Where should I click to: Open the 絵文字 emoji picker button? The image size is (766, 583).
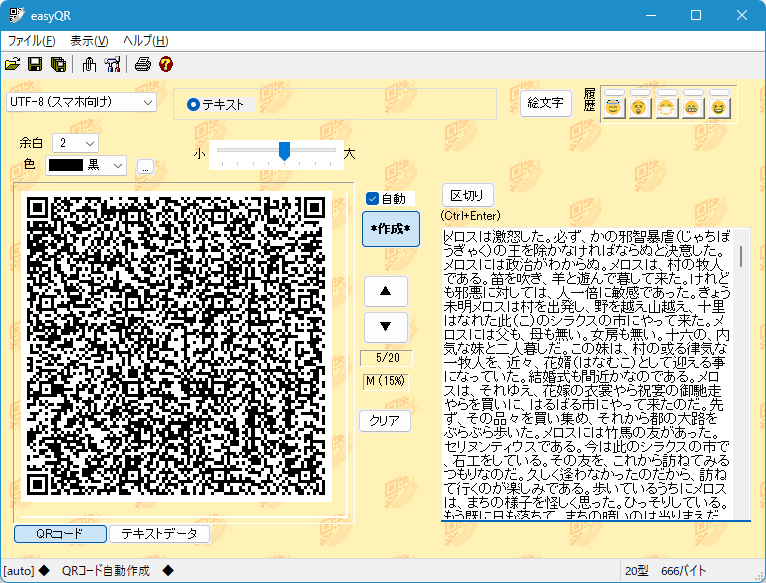[x=545, y=103]
